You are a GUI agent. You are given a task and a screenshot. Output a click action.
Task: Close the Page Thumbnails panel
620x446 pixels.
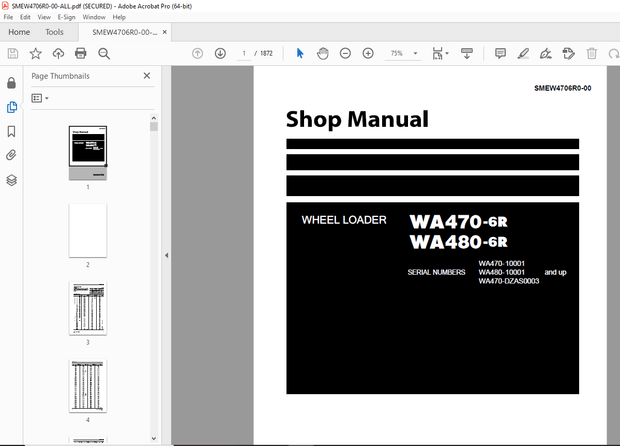pyautogui.click(x=147, y=76)
